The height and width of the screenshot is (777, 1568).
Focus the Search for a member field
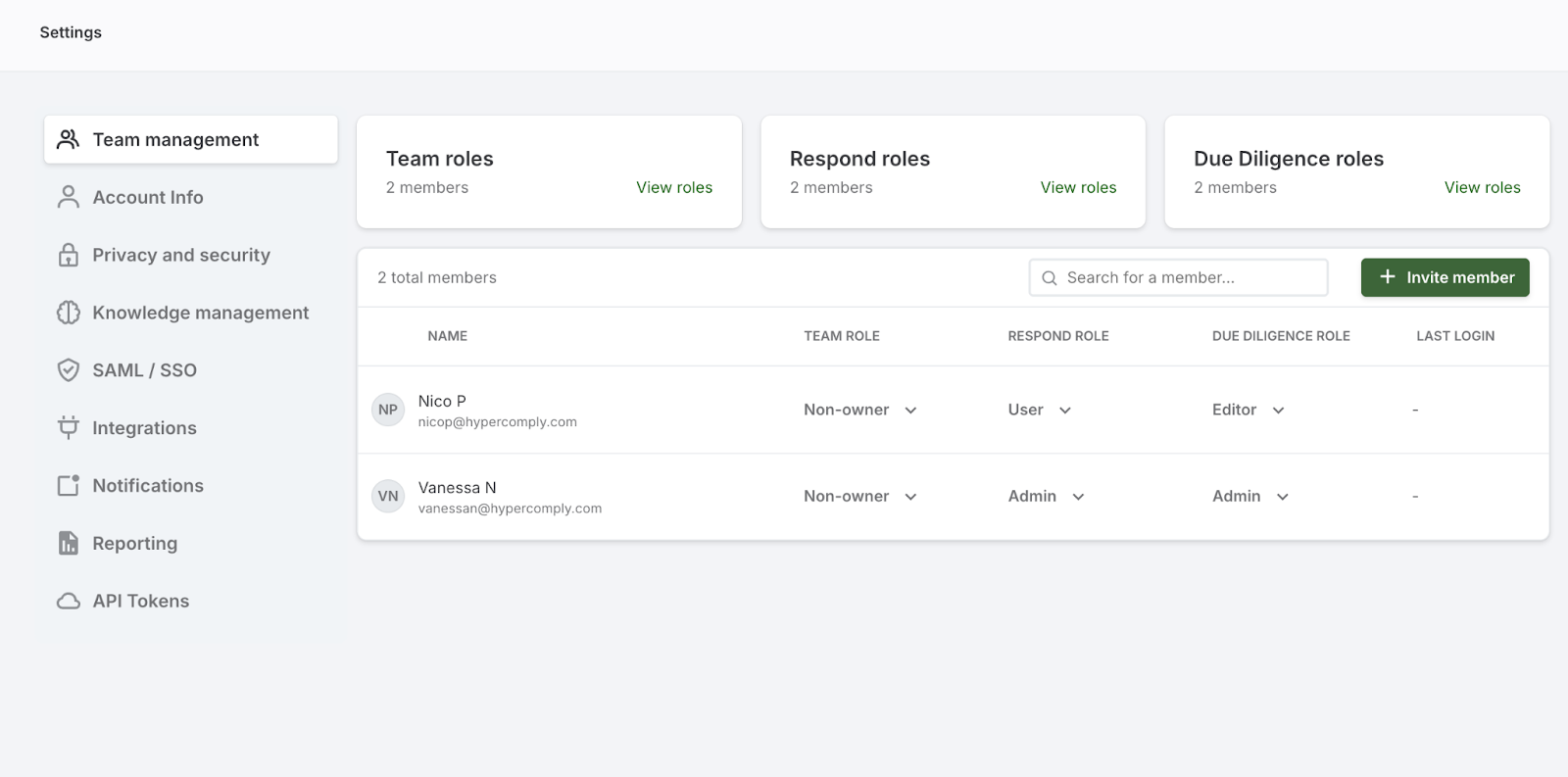point(1178,277)
